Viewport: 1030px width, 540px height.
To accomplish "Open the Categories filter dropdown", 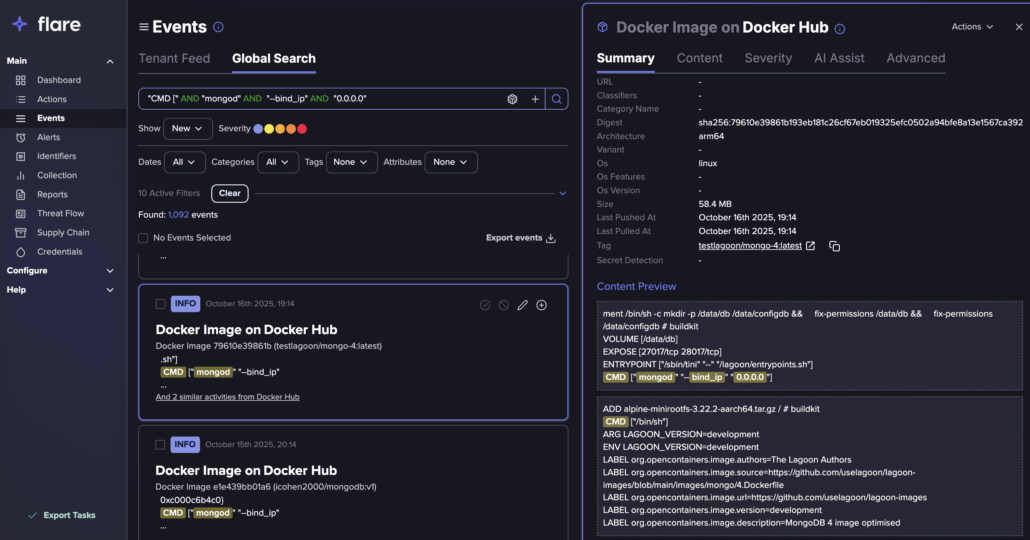I will click(x=278, y=162).
